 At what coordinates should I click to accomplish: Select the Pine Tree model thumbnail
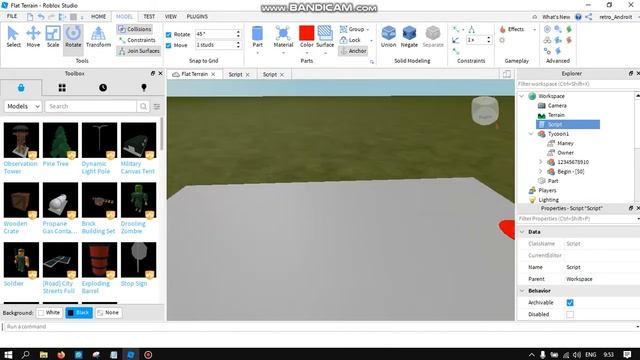click(60, 140)
